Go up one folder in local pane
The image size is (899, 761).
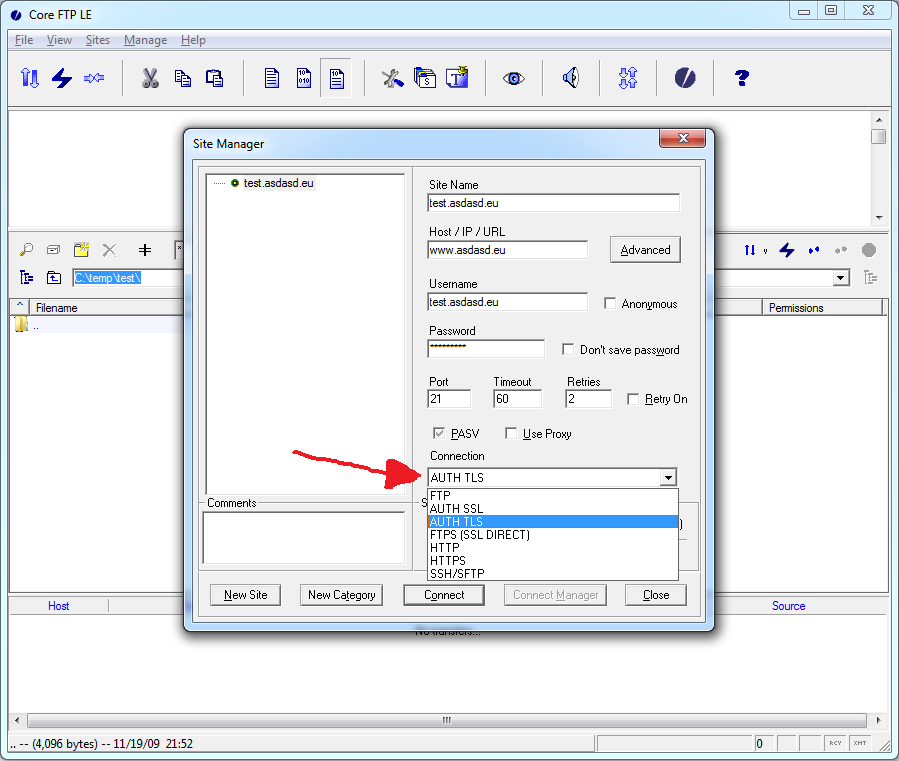pos(54,278)
